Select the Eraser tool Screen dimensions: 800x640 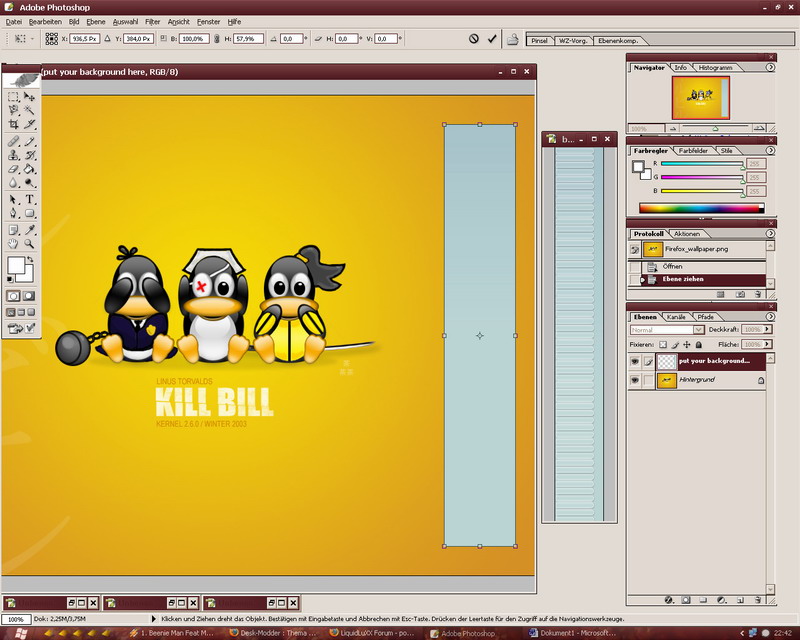click(x=14, y=169)
